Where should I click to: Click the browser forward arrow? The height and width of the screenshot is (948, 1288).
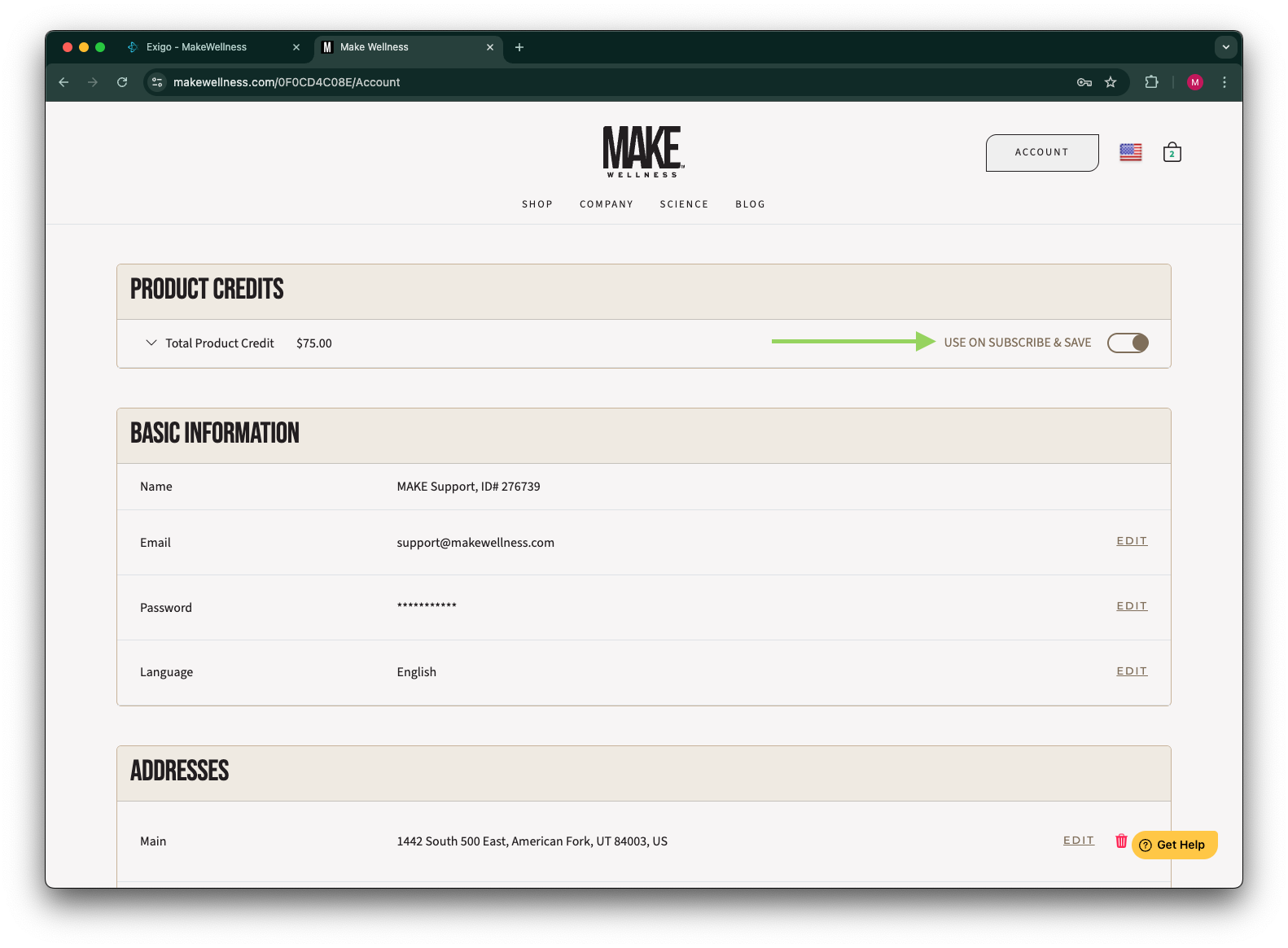(93, 82)
